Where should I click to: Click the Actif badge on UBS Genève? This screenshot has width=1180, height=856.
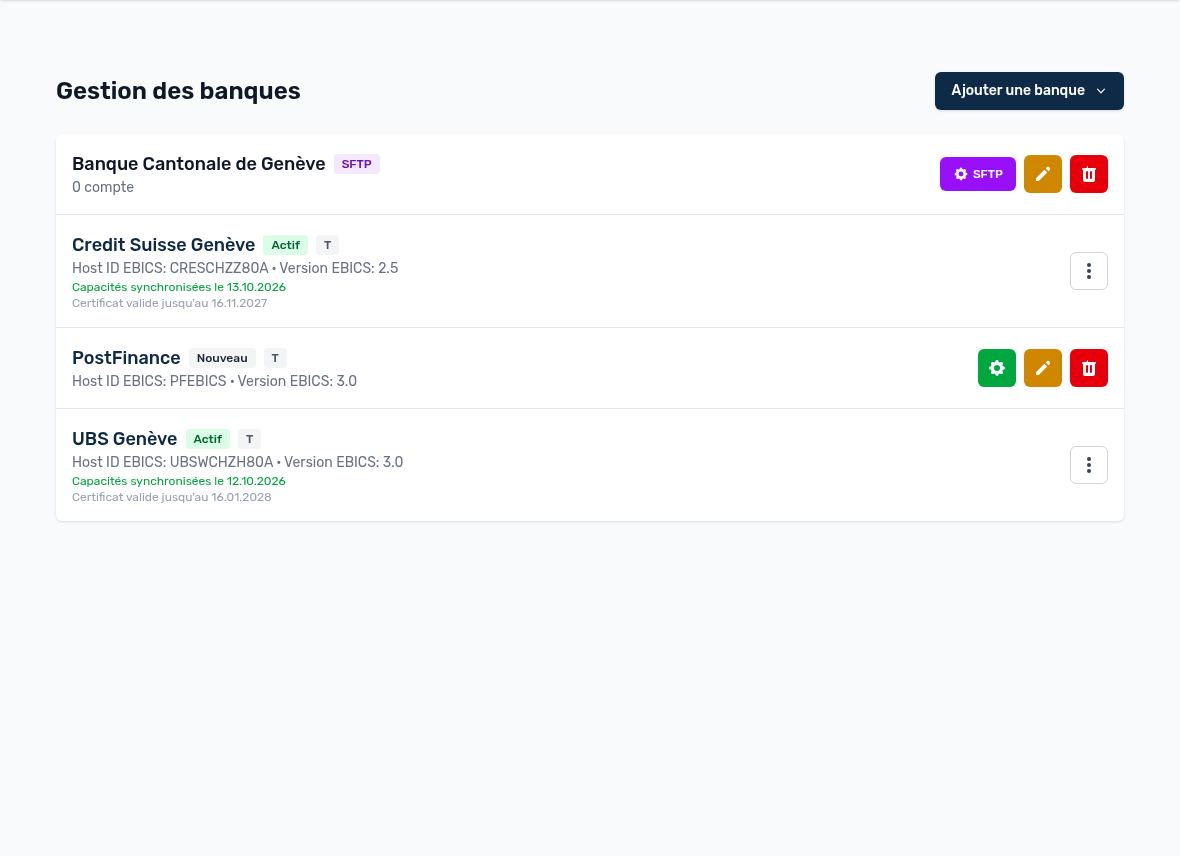click(208, 439)
